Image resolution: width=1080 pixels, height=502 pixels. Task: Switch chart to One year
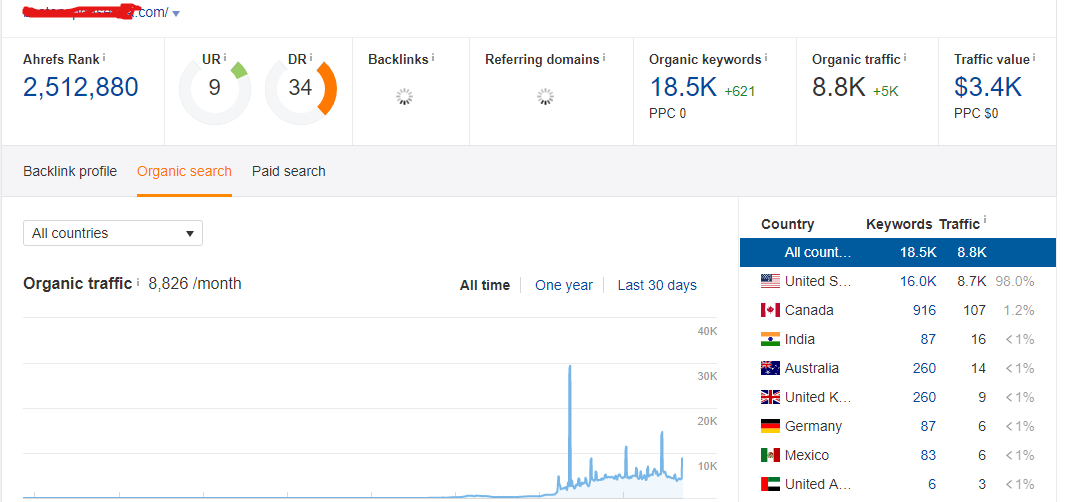coord(563,285)
